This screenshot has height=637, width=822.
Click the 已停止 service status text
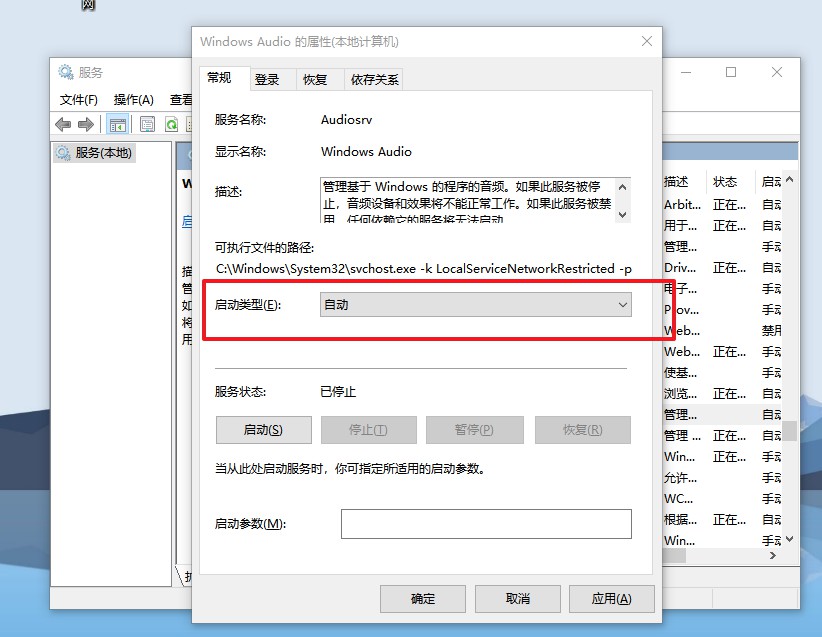(x=338, y=392)
